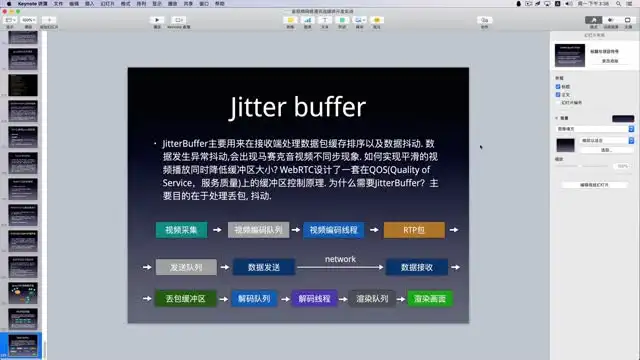Screen dimensions: 640x360
Task: Open Notification Center menu bar icon
Action: (x=629, y=3)
